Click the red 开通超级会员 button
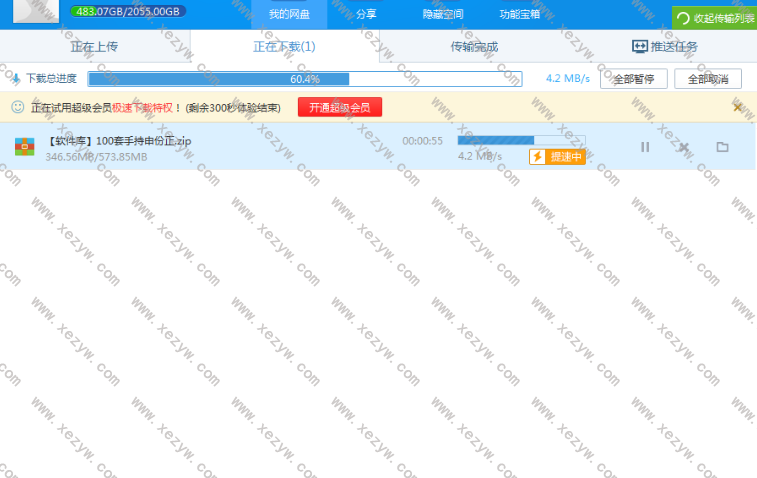Image resolution: width=757 pixels, height=478 pixels. click(340, 107)
